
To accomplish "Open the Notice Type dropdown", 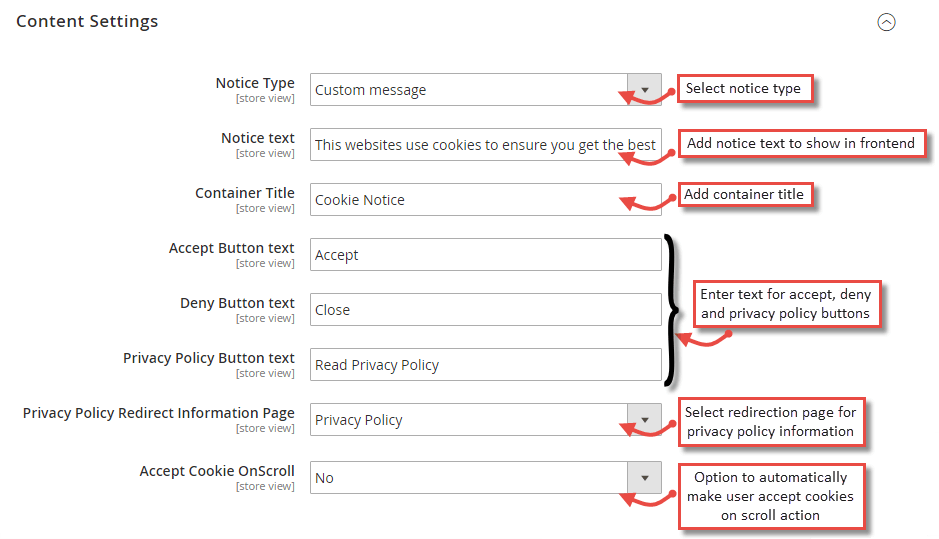I will (486, 90).
